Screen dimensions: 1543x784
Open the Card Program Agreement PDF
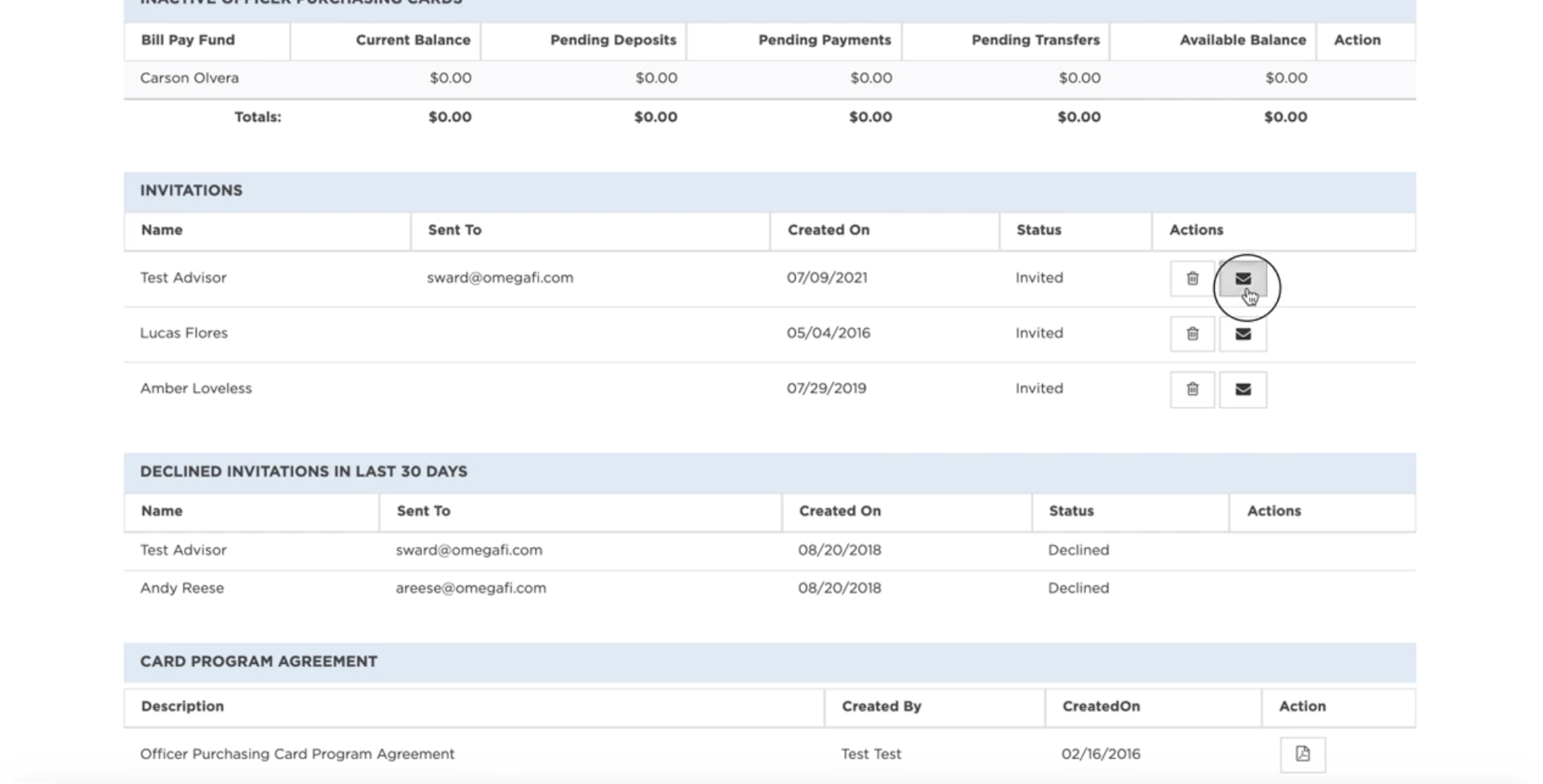click(x=1303, y=754)
